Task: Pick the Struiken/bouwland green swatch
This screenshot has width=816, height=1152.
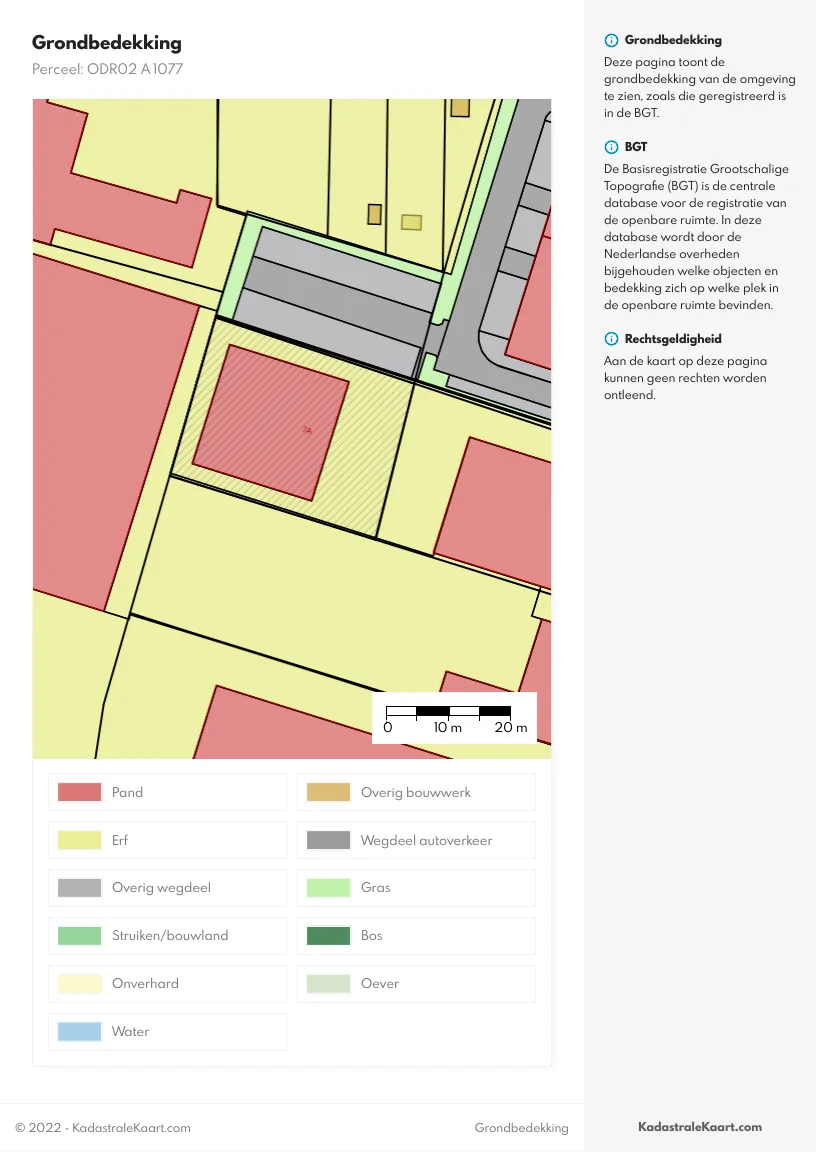Action: tap(80, 936)
